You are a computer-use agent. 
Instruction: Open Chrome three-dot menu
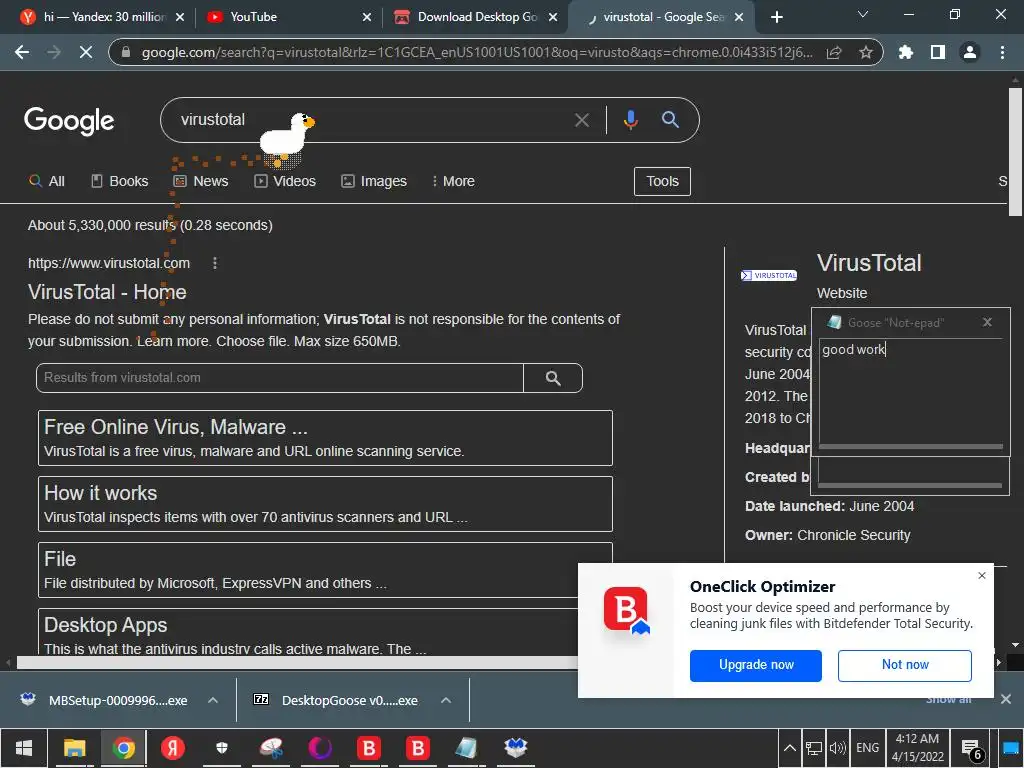(x=1002, y=52)
